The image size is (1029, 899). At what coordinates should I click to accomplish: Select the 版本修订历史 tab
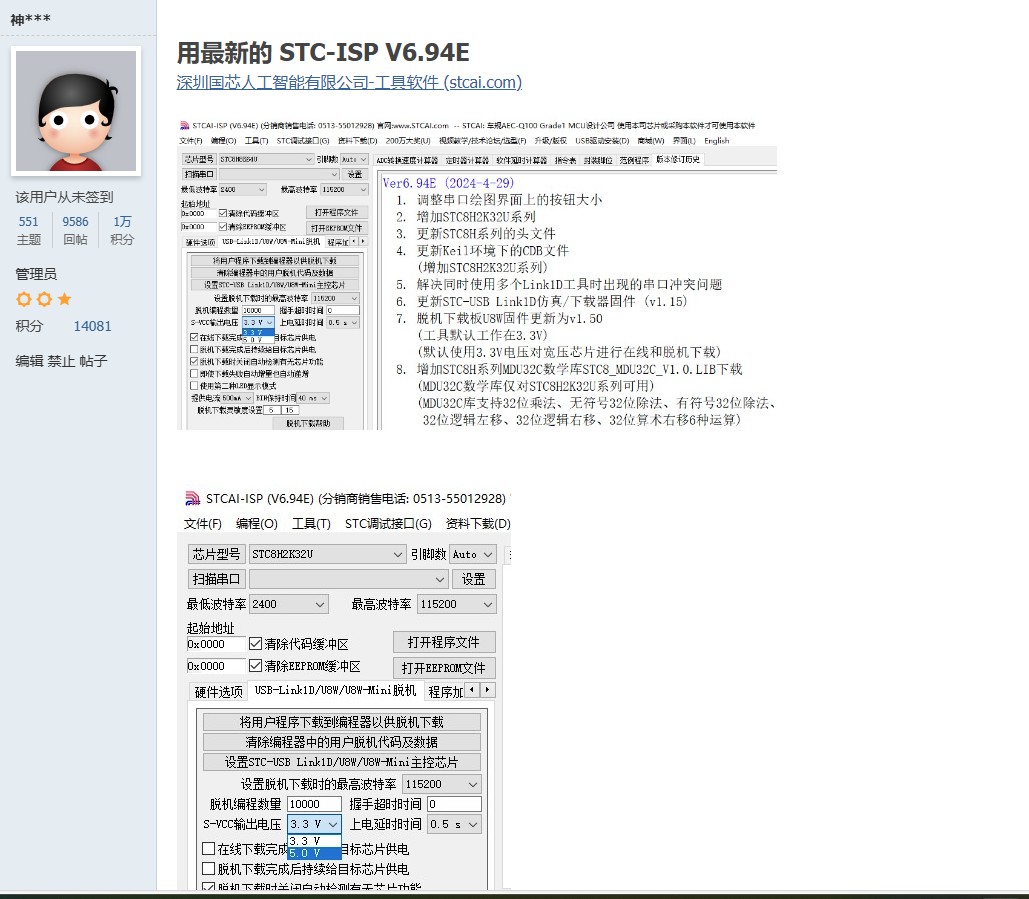point(678,159)
